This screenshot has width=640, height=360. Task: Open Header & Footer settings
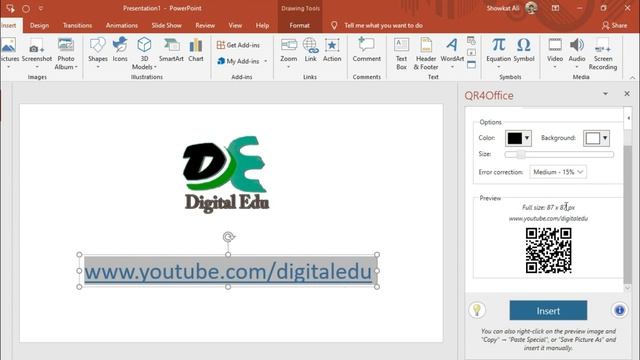tap(426, 53)
